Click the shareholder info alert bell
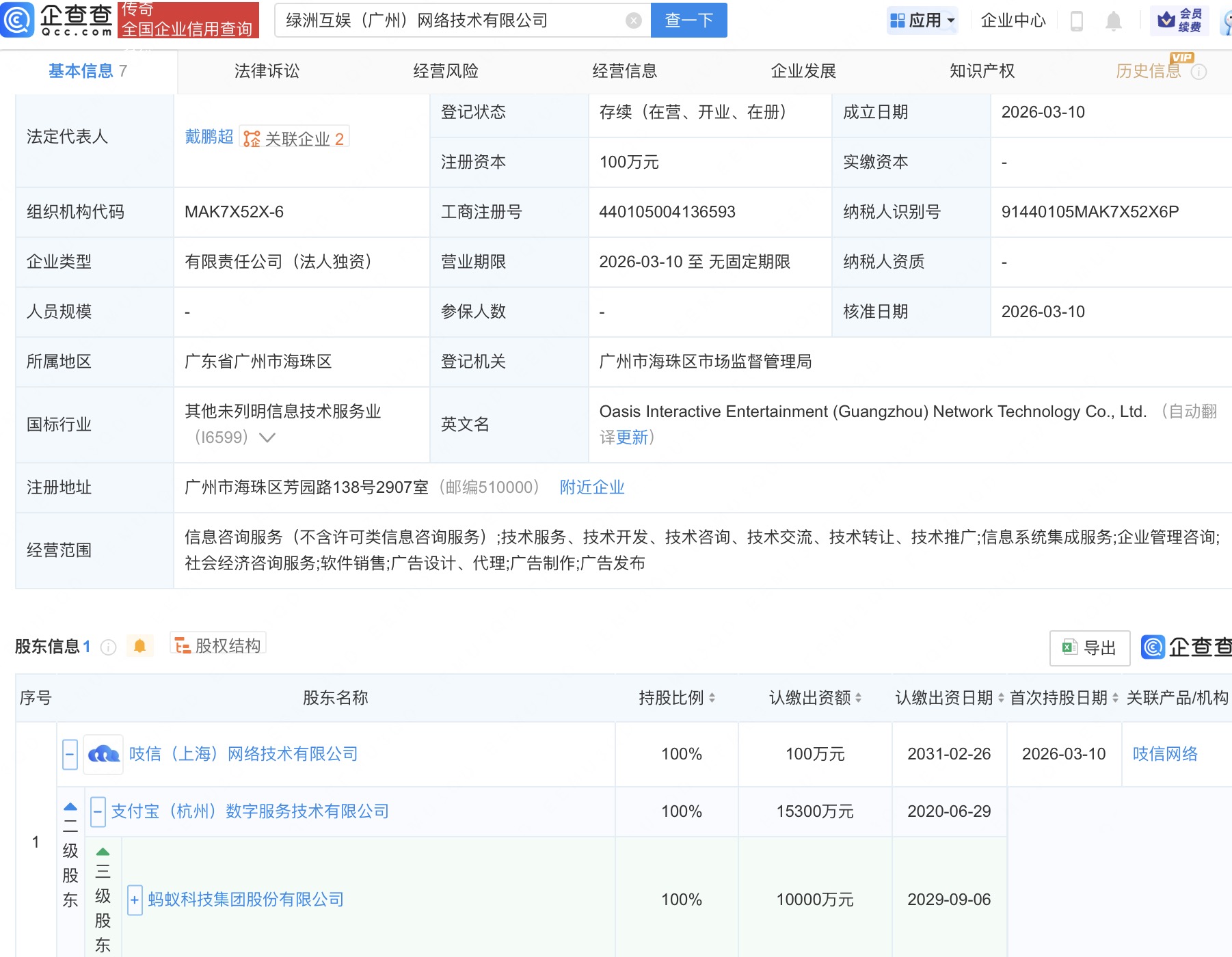The width and height of the screenshot is (1232, 957). [139, 646]
